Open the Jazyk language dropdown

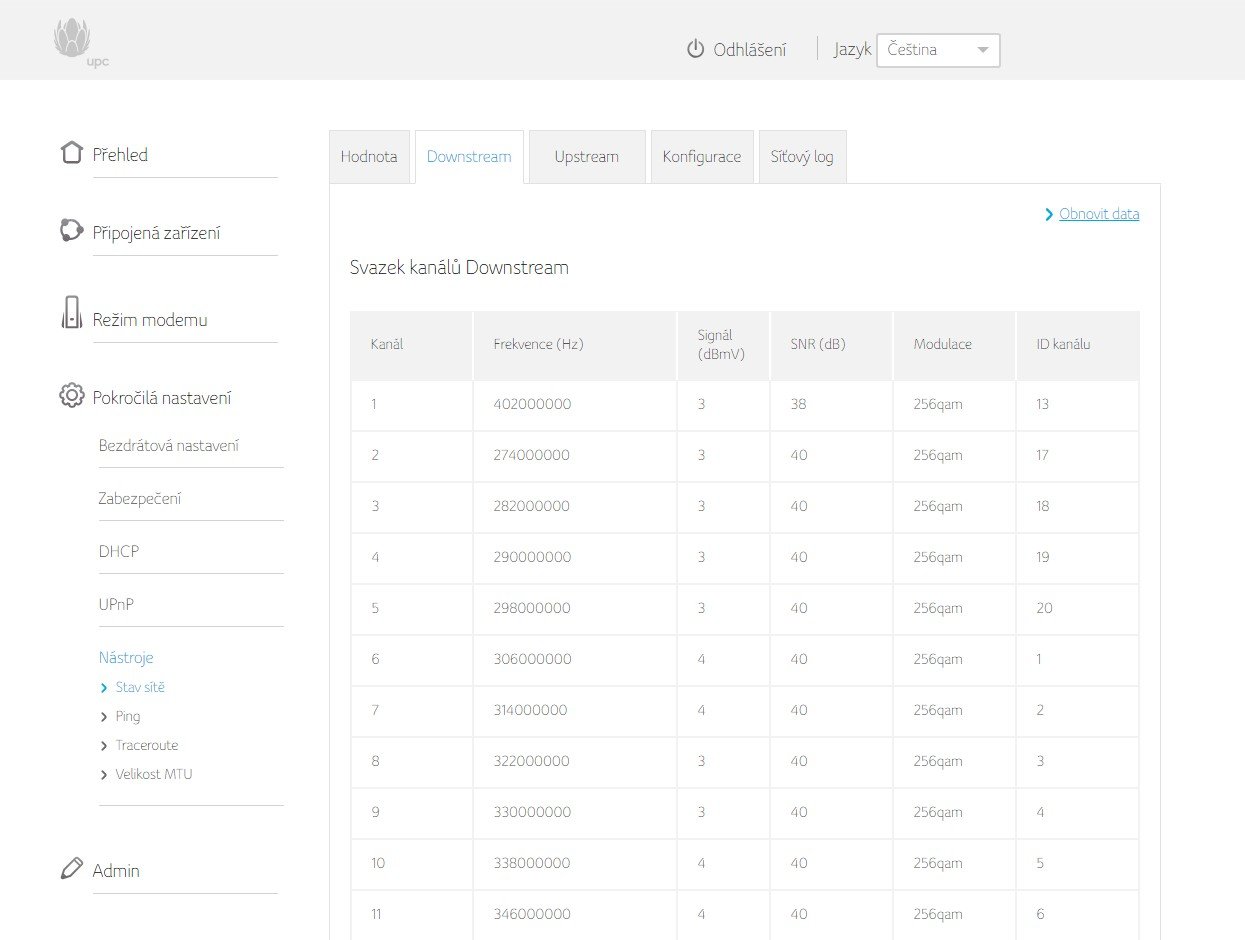coord(938,50)
